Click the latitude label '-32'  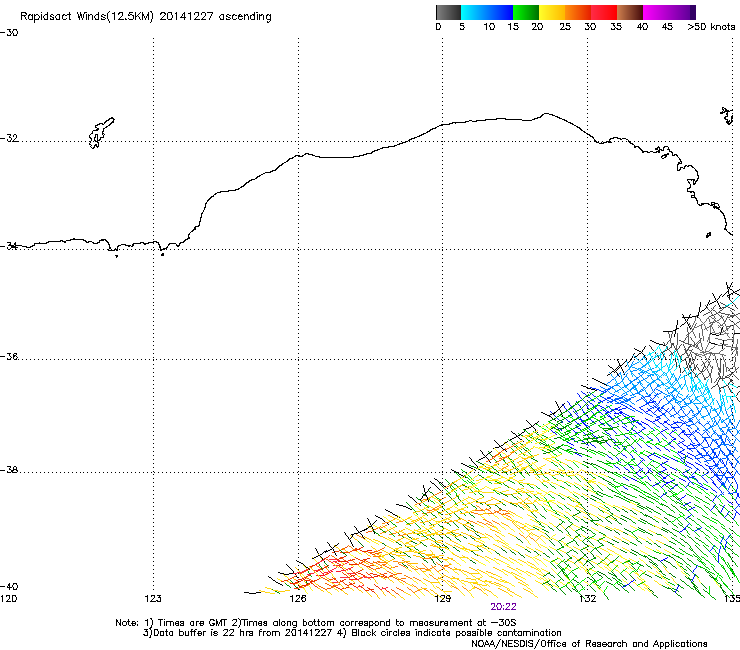pyautogui.click(x=9, y=138)
